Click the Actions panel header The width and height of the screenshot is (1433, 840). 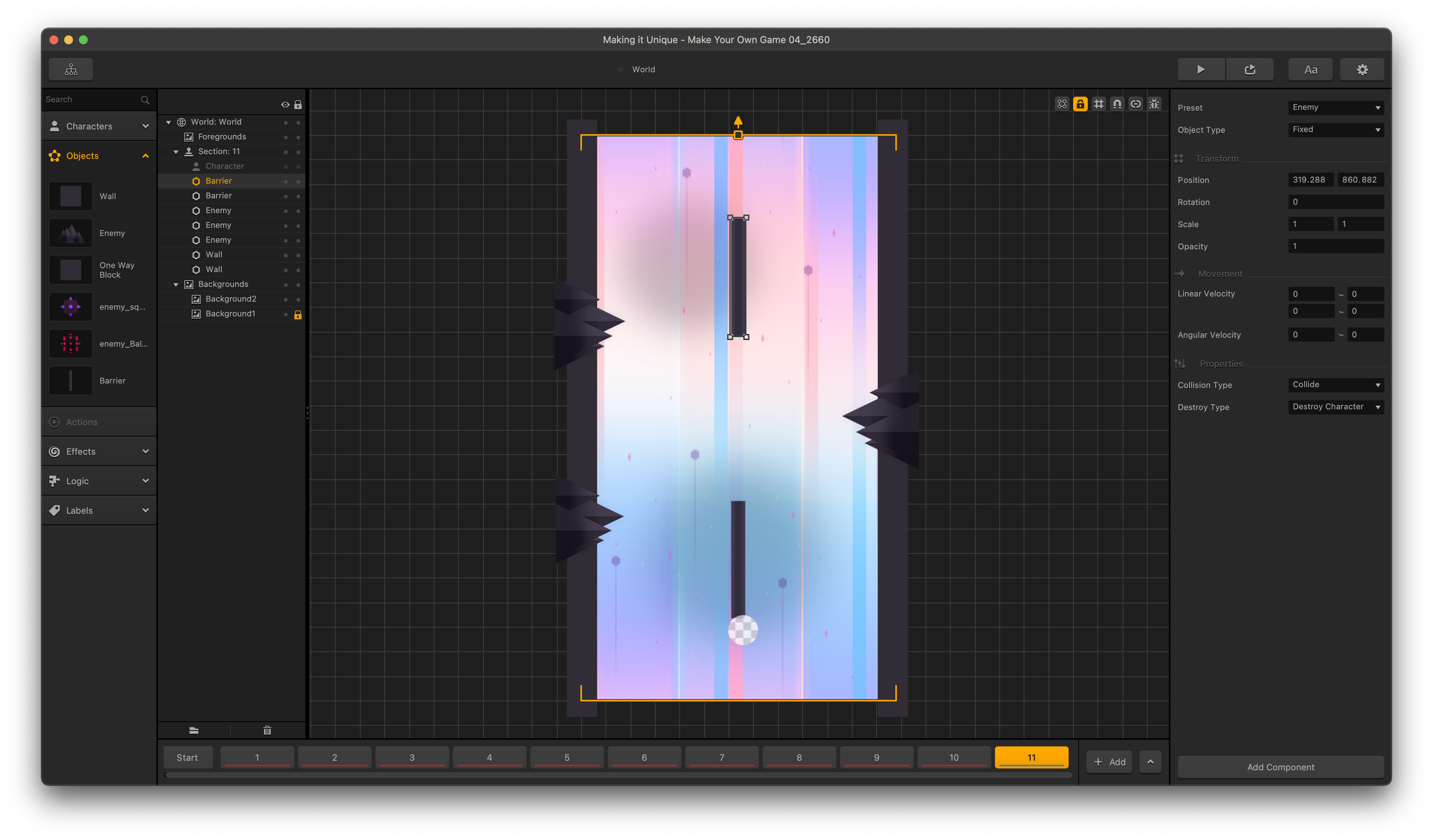coord(99,422)
